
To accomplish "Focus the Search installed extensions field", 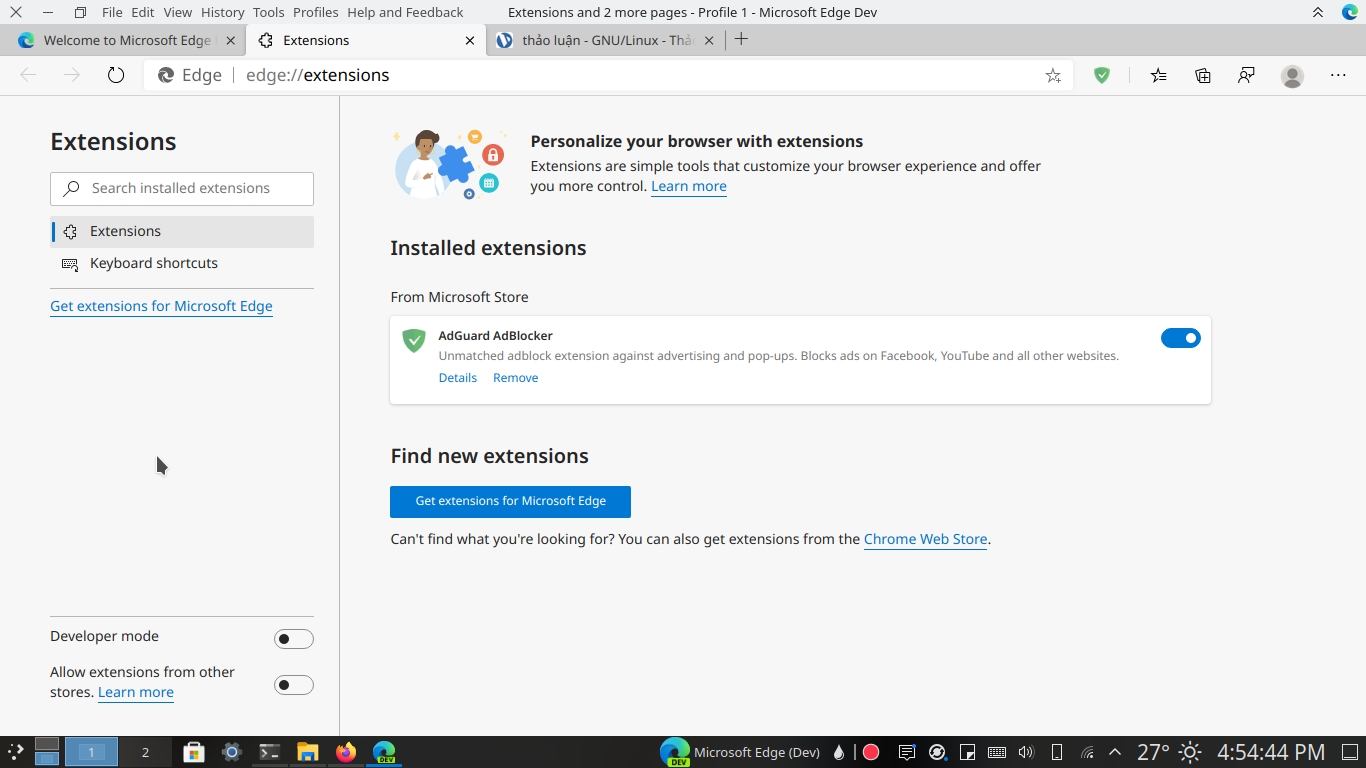I will point(182,188).
